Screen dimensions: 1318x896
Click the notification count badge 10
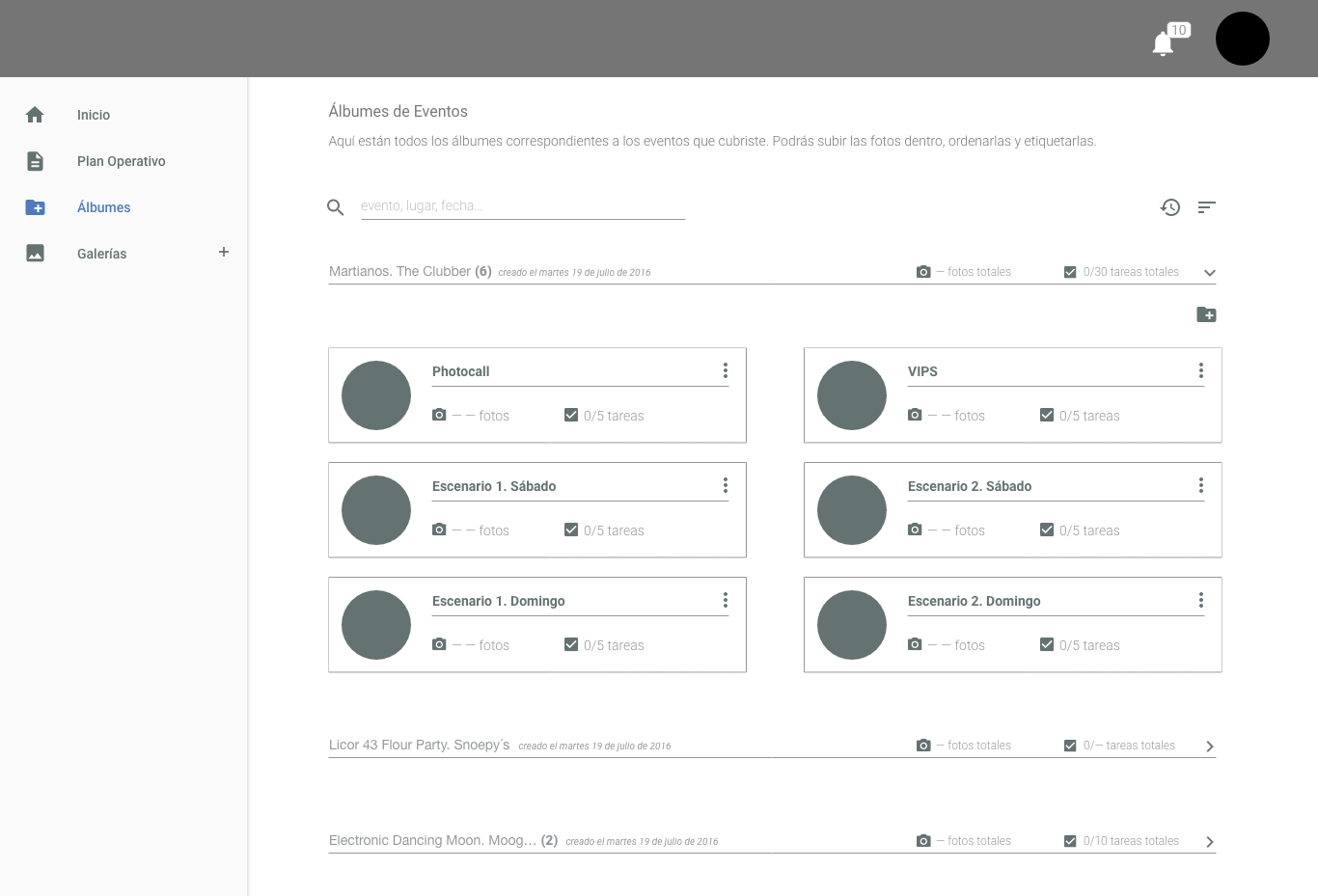1178,30
